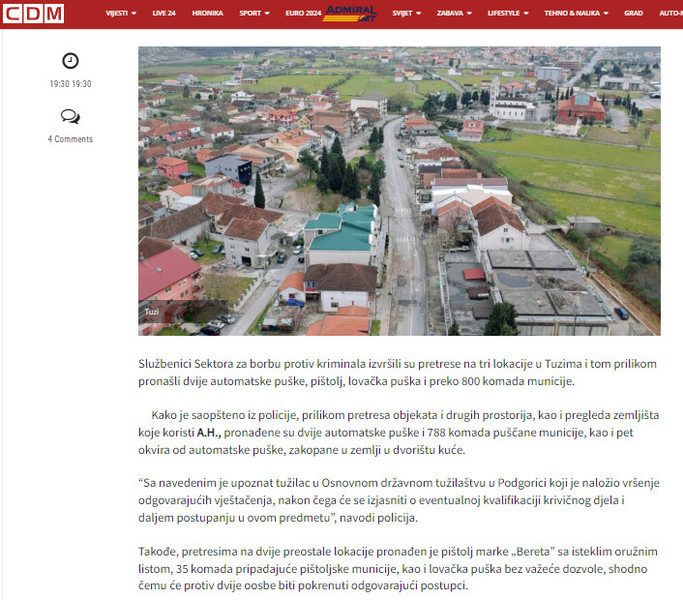
Task: Click the quote starting 'Sa navedenim je upoznat'
Action: click(x=399, y=500)
